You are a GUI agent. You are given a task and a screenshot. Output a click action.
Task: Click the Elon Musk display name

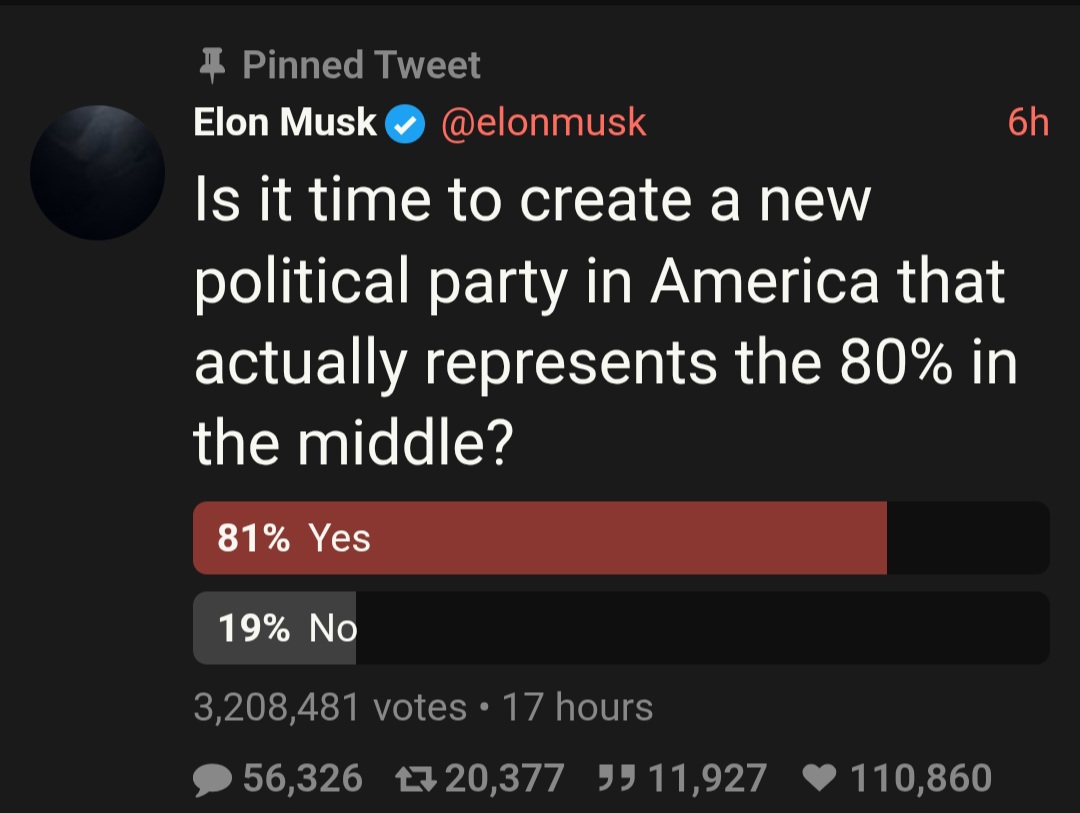click(x=285, y=123)
